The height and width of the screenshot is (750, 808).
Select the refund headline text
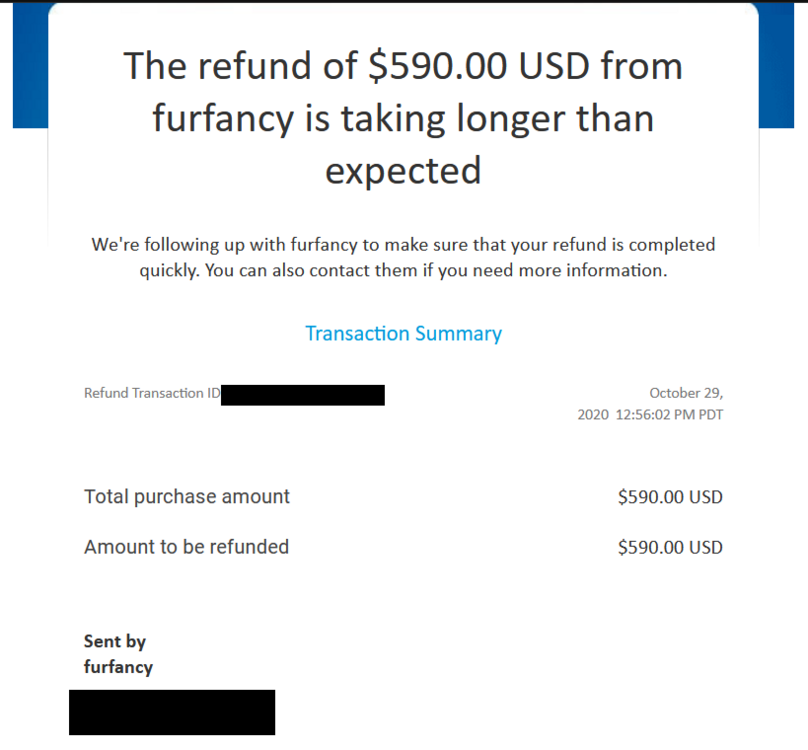403,118
